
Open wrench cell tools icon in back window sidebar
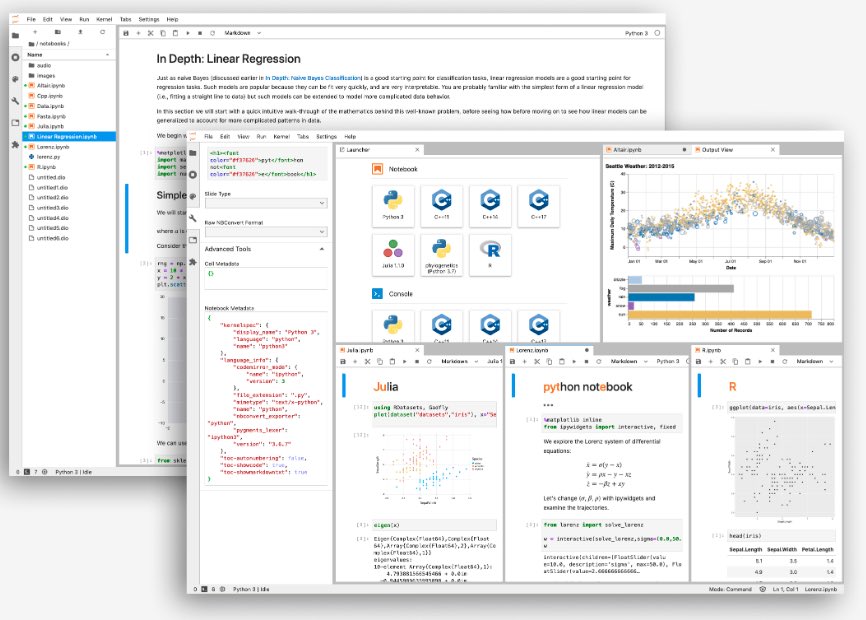point(15,101)
